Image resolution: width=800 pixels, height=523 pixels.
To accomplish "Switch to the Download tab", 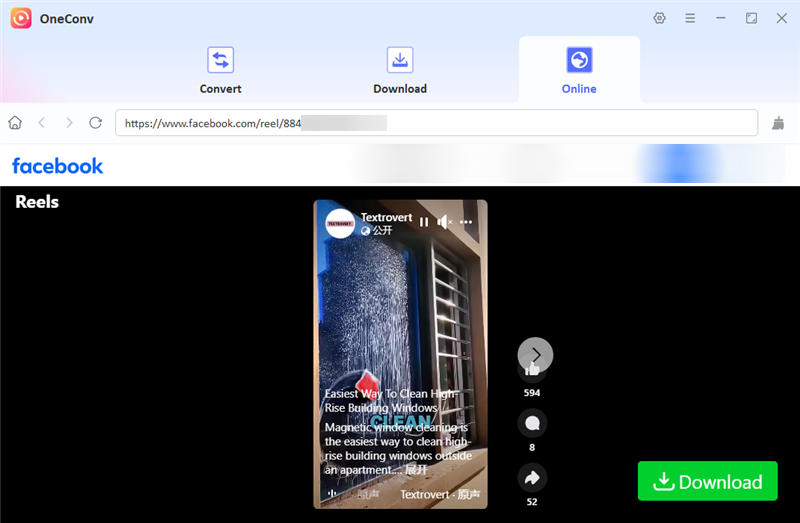I will (400, 70).
